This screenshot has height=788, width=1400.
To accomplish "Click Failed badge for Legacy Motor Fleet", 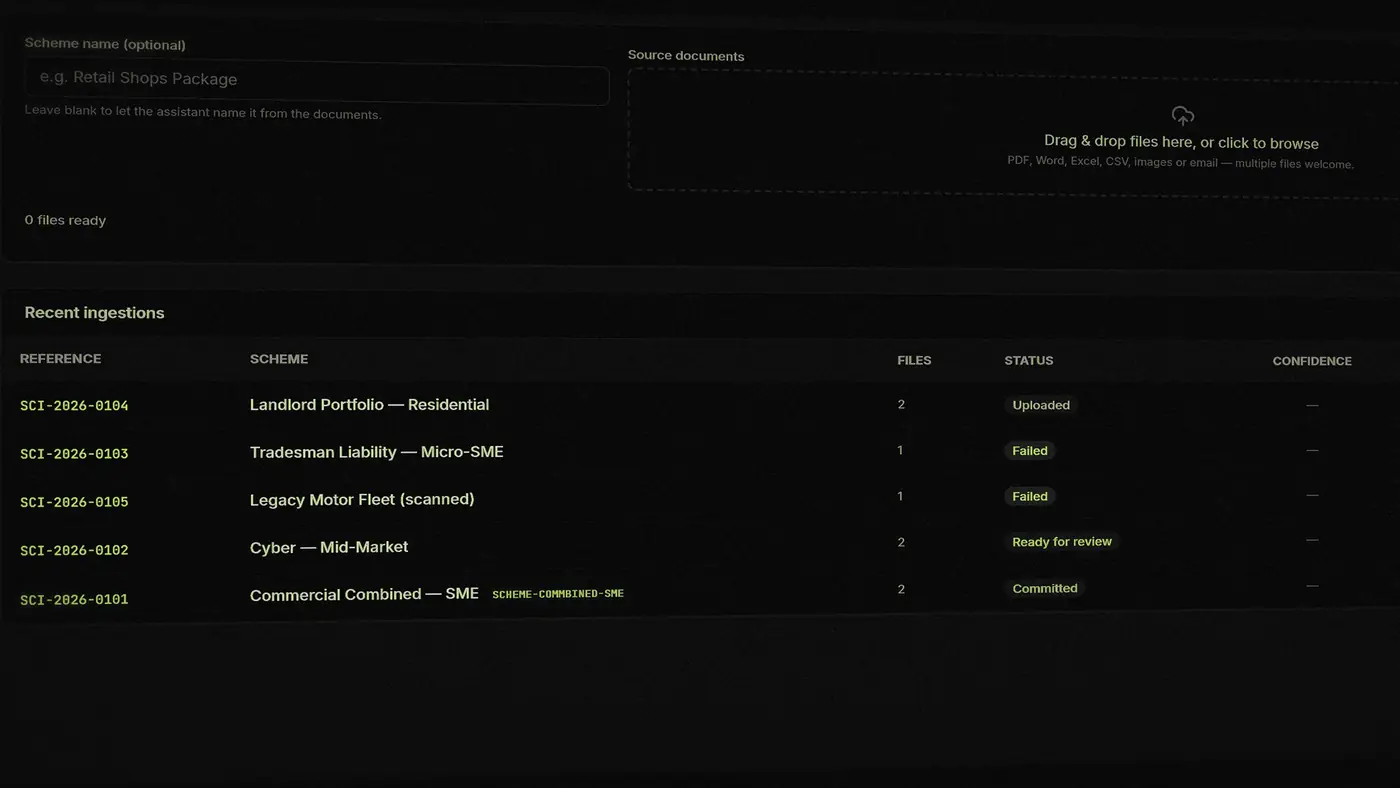I will tap(1030, 496).
